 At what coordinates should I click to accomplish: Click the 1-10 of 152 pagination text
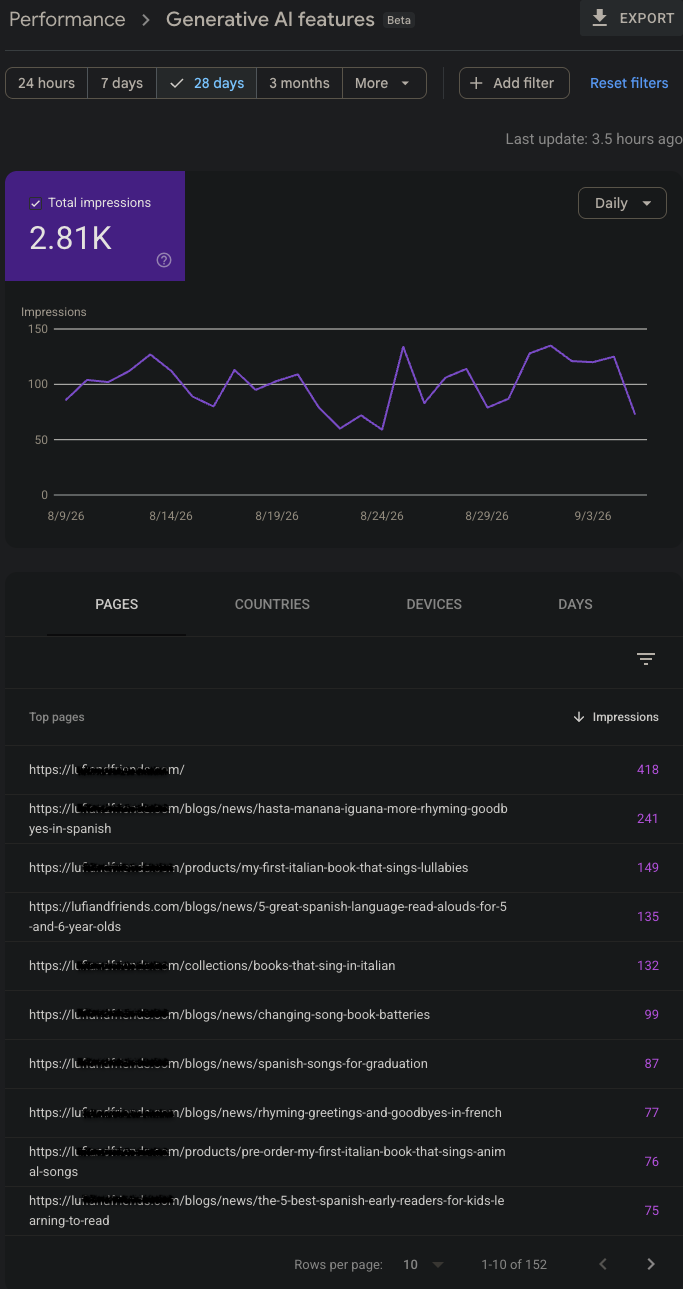[x=514, y=1265]
